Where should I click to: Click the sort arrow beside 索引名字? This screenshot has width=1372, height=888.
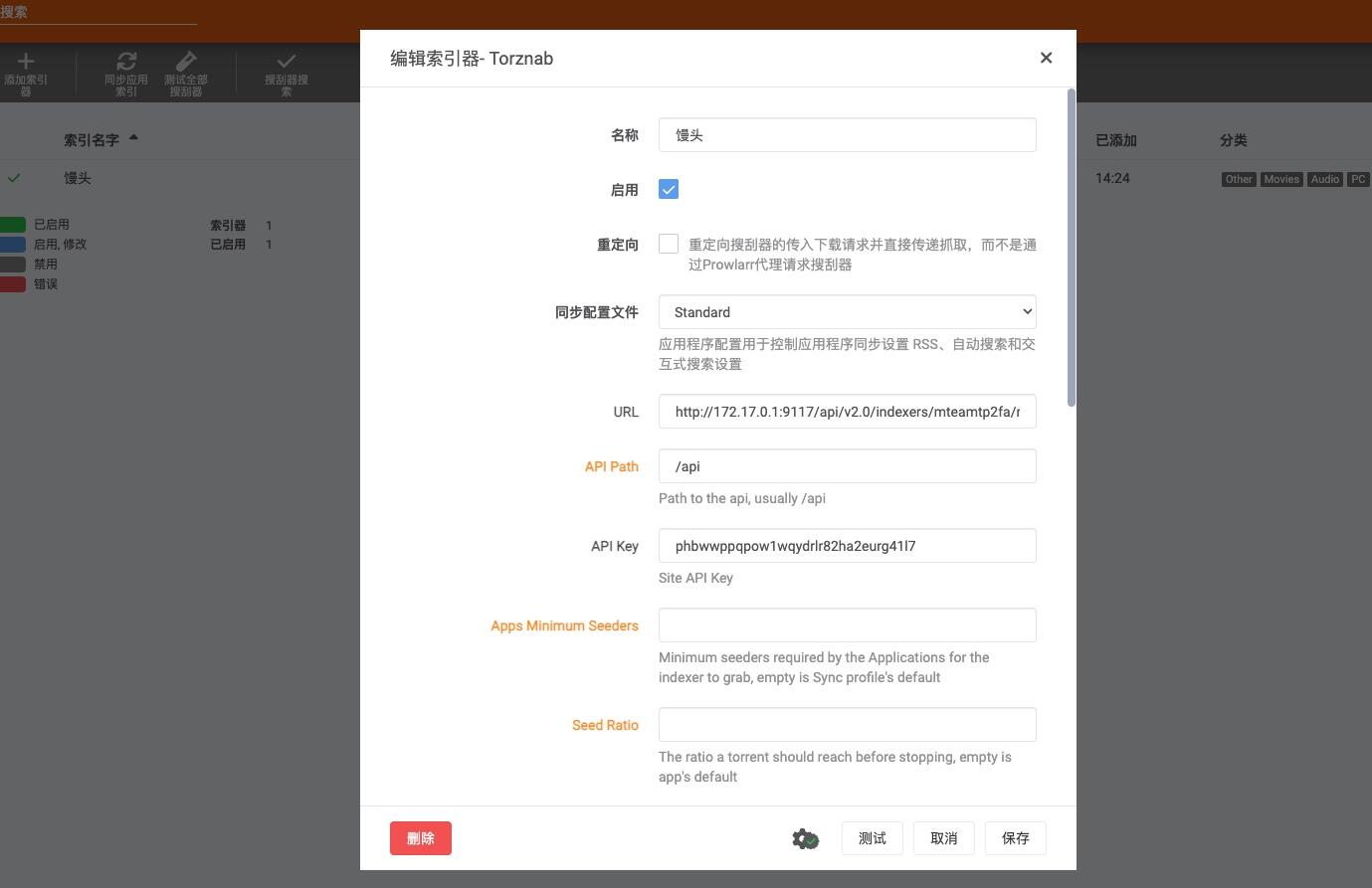(x=133, y=138)
